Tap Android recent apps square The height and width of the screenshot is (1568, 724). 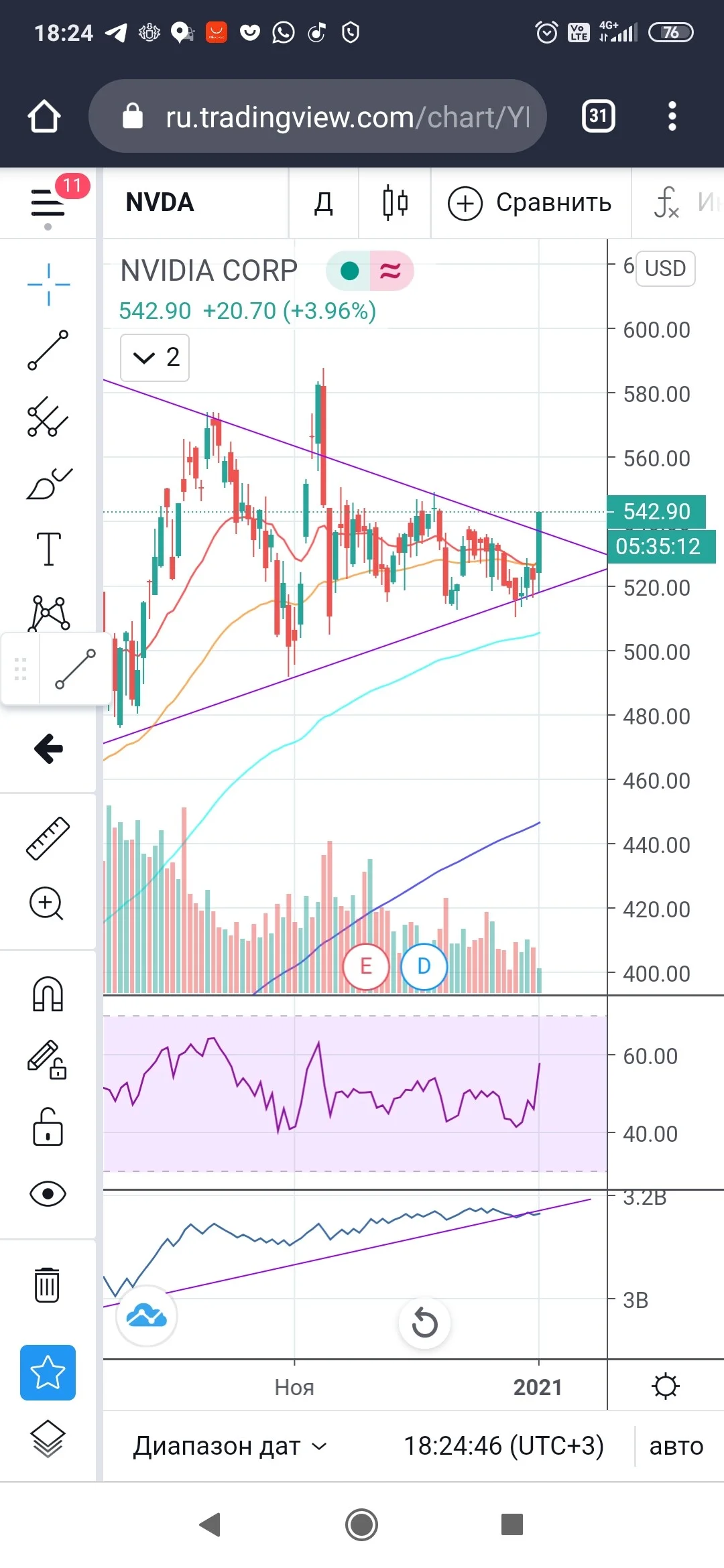click(x=512, y=1524)
